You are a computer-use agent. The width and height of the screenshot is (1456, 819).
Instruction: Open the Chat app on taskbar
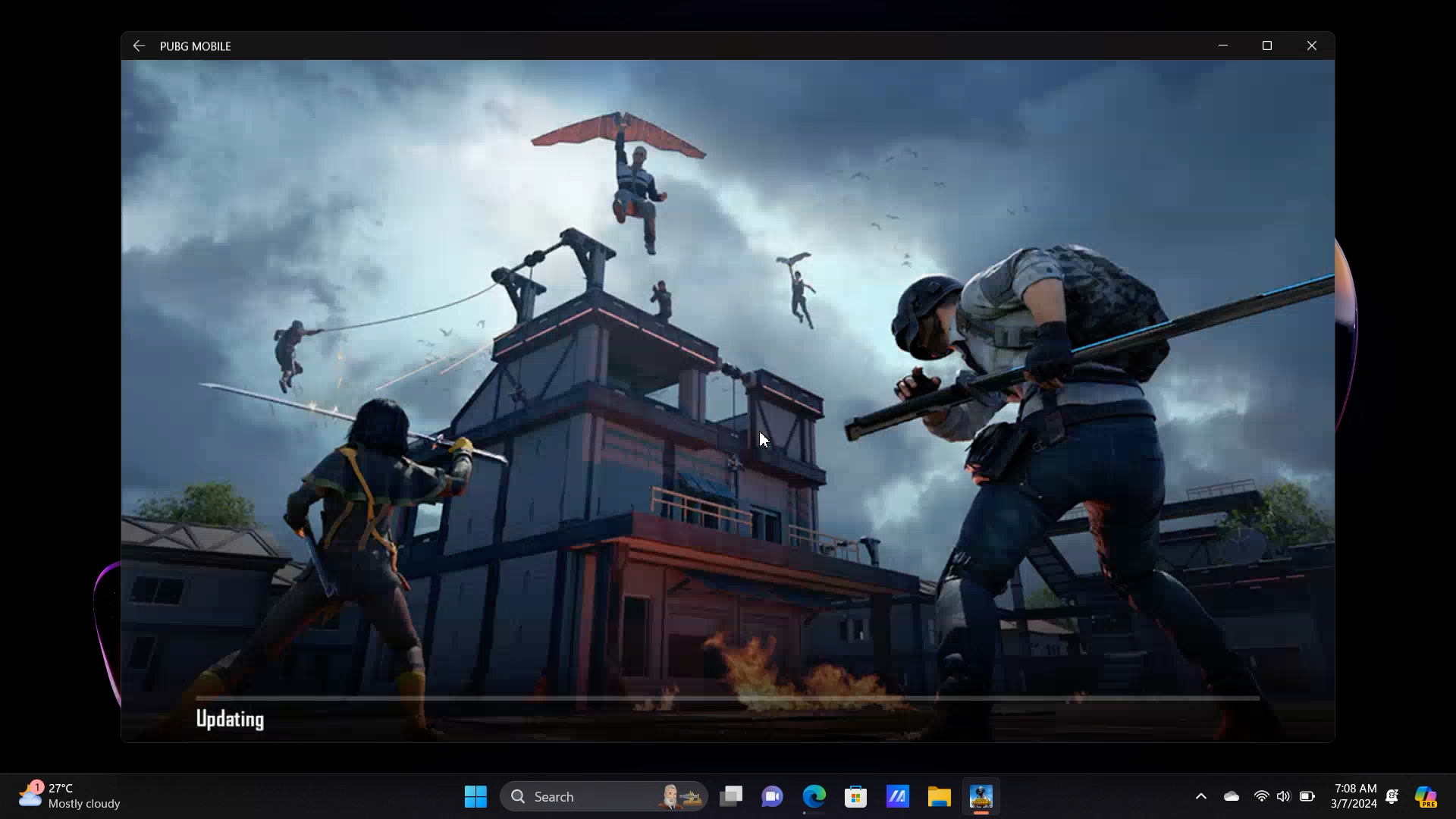click(772, 796)
